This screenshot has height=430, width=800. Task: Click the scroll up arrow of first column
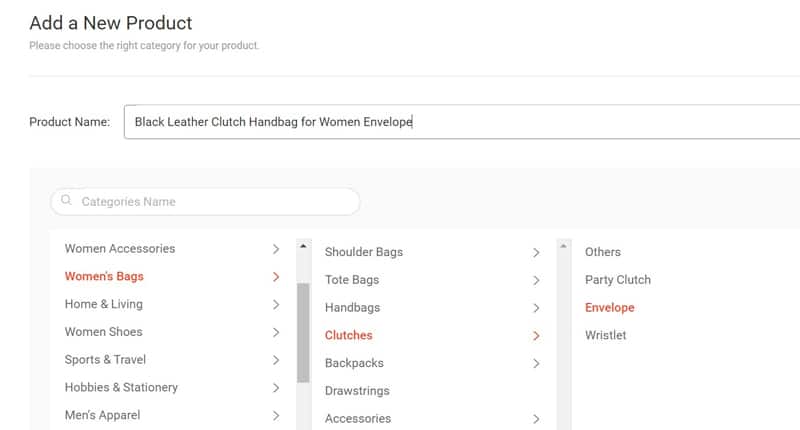(303, 246)
